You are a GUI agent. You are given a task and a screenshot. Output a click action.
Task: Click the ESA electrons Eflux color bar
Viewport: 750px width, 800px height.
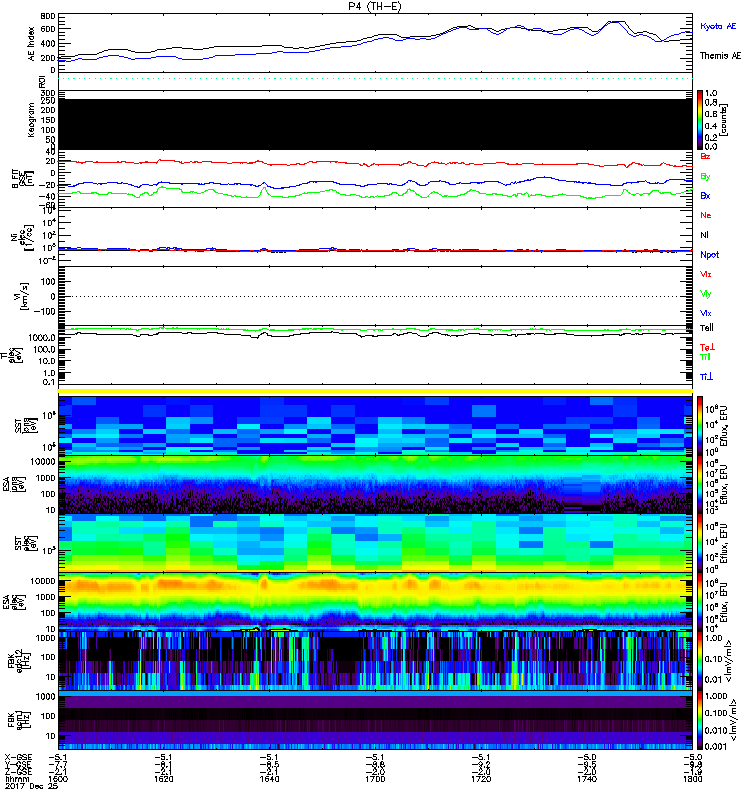tap(700, 601)
